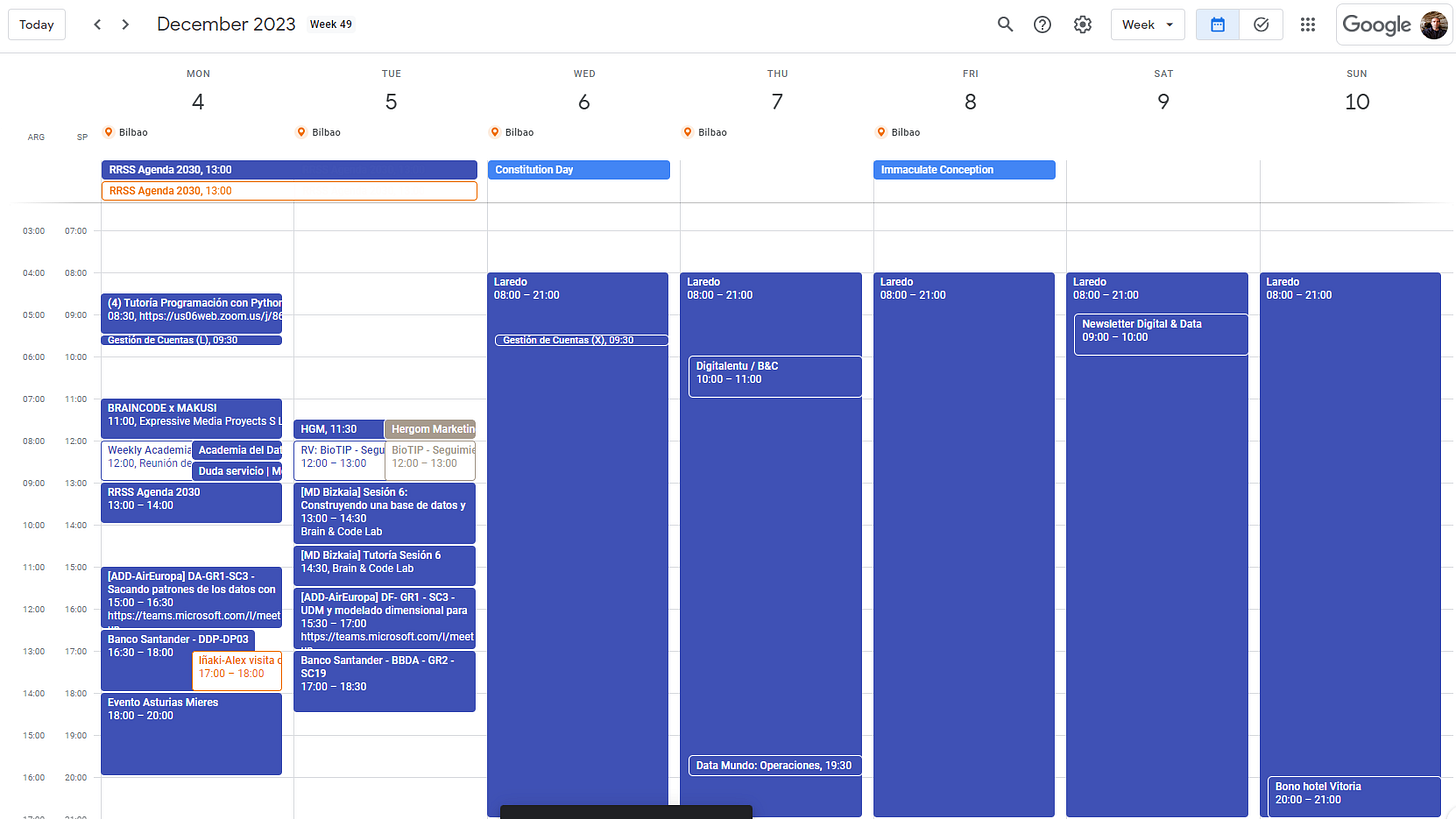This screenshot has width=1456, height=819.
Task: Go to previous week arrow
Action: 97,25
